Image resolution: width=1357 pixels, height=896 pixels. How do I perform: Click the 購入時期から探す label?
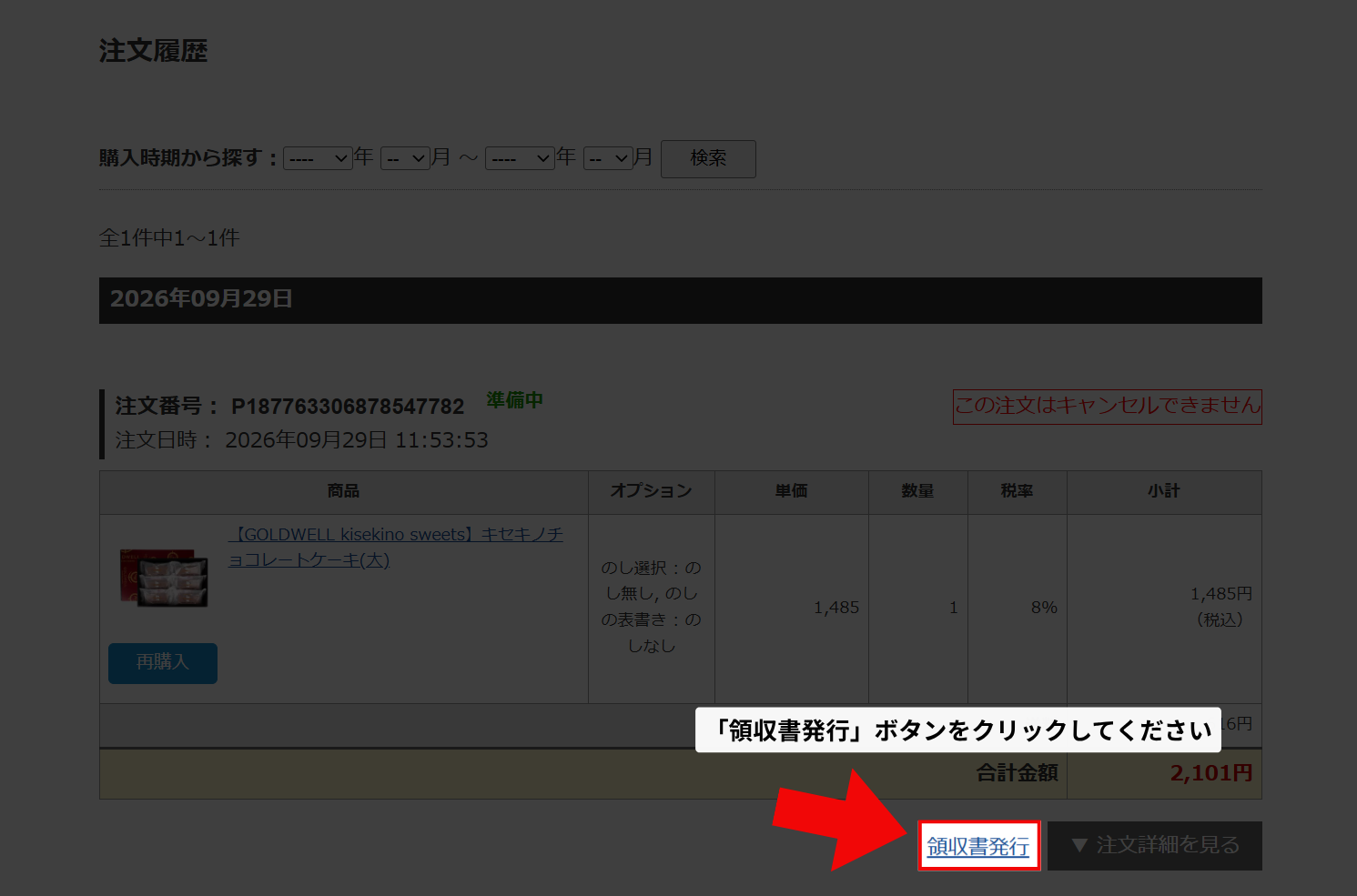coord(187,158)
